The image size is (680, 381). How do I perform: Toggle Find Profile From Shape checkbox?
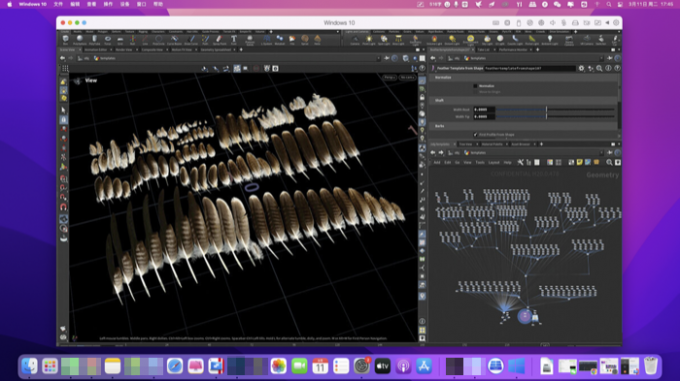(x=475, y=134)
